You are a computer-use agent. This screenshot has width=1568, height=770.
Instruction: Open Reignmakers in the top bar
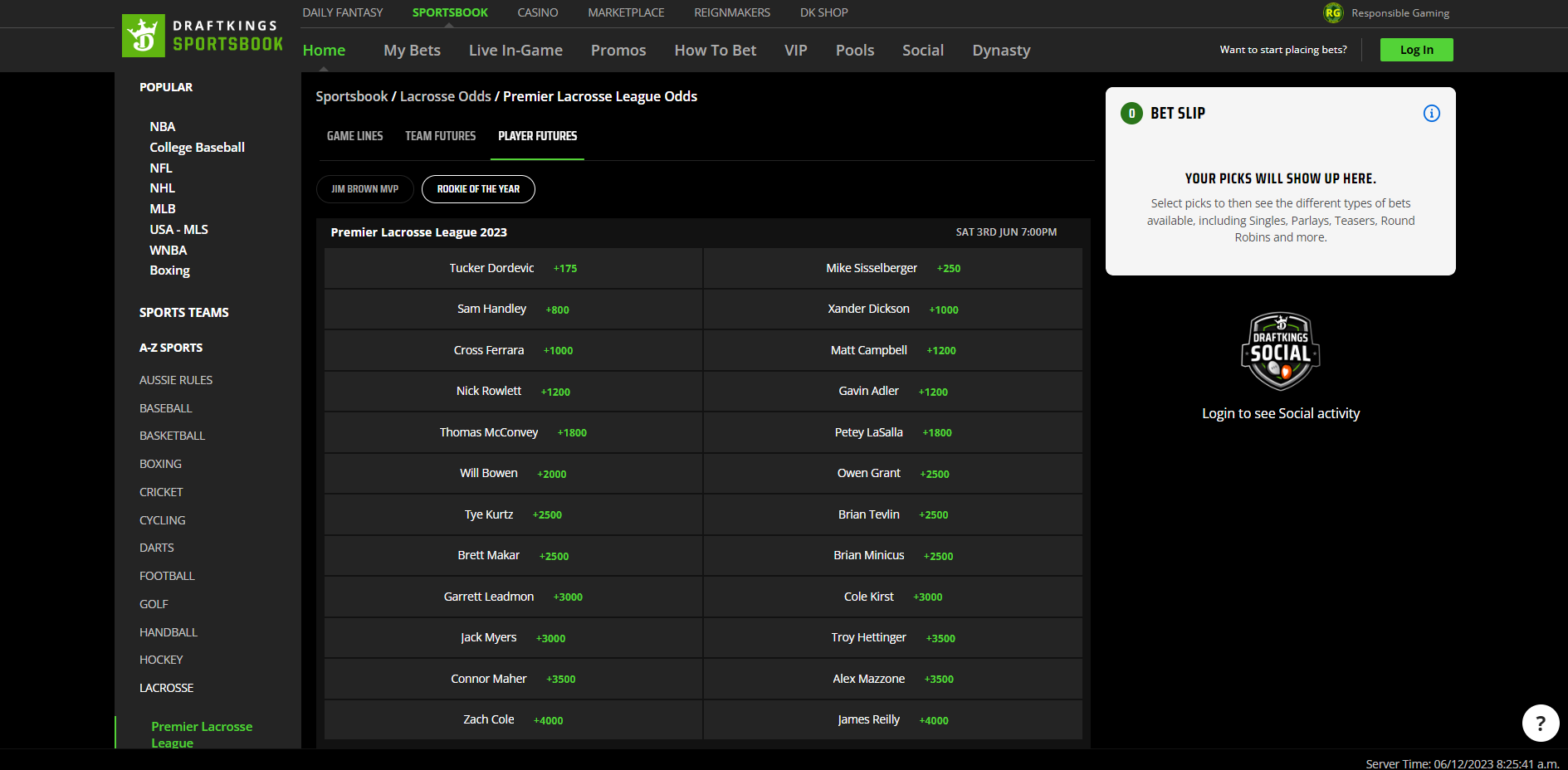[x=732, y=12]
